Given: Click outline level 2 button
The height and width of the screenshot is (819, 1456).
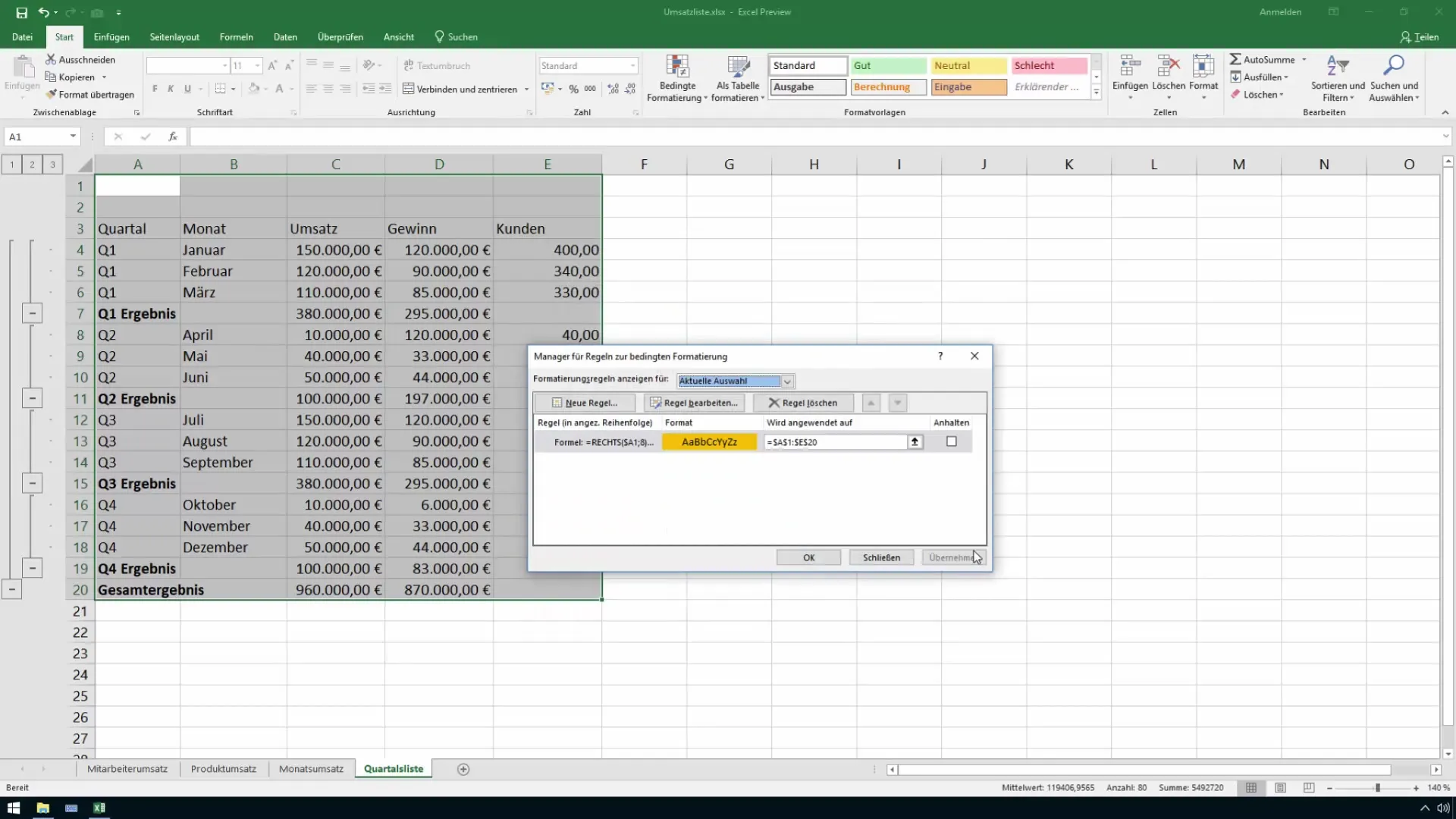Looking at the screenshot, I should point(32,164).
